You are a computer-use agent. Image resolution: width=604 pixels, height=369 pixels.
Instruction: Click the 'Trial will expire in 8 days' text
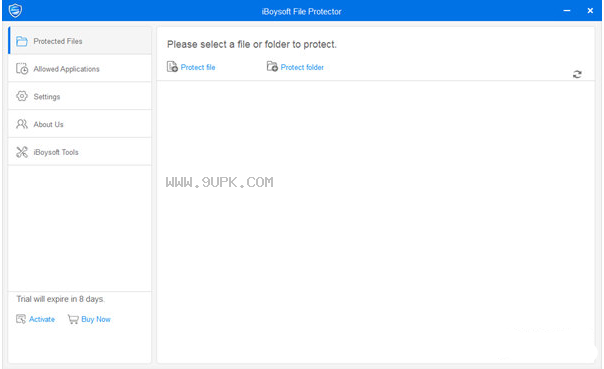[x=60, y=299]
